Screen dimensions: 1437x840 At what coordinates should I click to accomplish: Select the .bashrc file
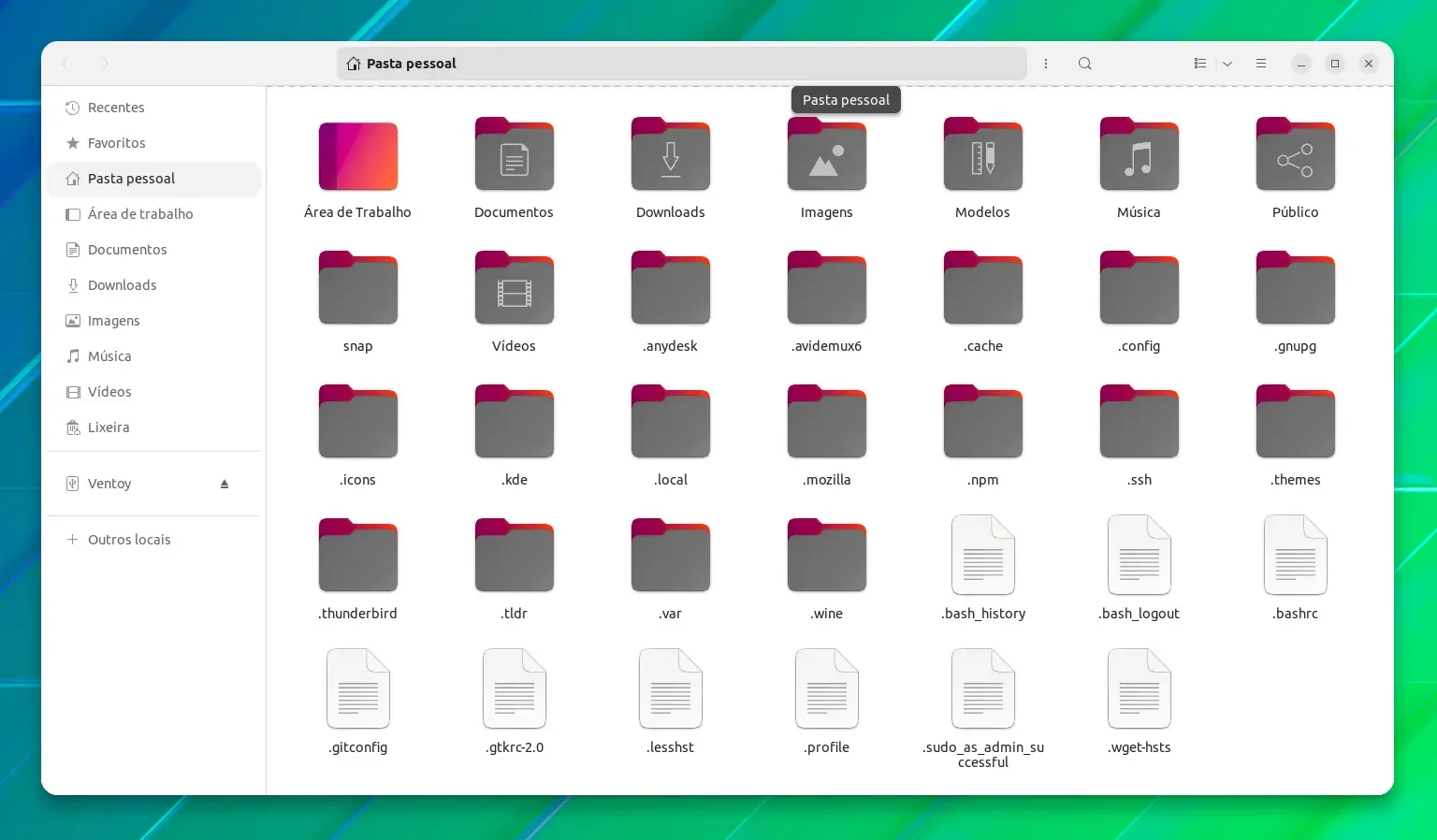[1296, 555]
